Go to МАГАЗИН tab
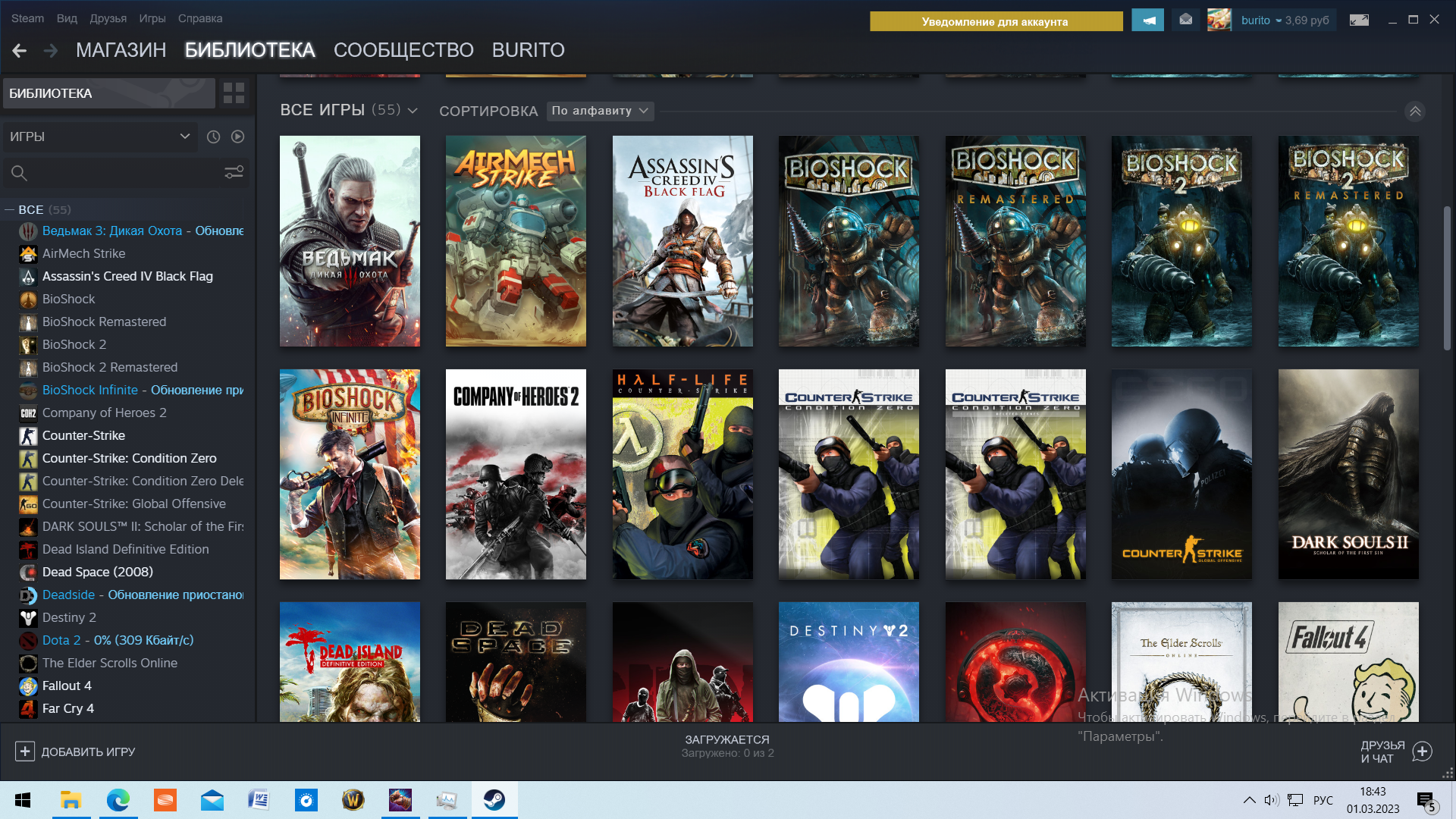The width and height of the screenshot is (1456, 819). coord(121,50)
